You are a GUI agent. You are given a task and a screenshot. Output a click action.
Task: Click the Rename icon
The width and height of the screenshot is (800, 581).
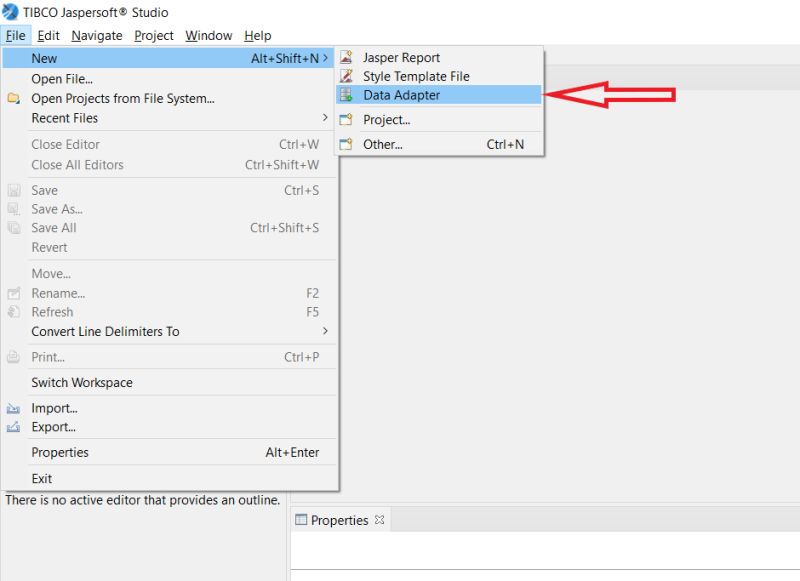pos(13,292)
